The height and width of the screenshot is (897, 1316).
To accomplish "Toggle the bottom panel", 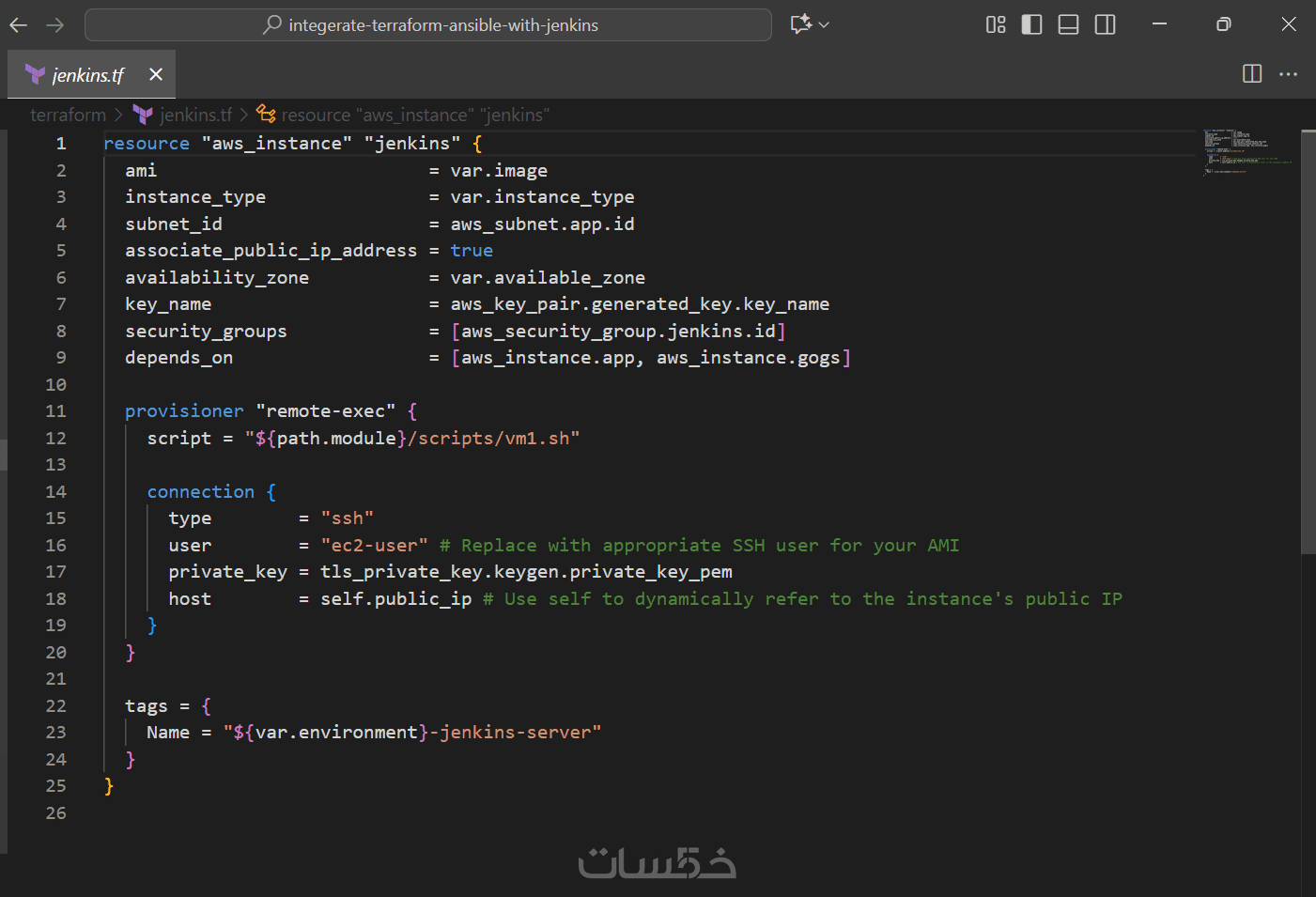I will 1068,24.
